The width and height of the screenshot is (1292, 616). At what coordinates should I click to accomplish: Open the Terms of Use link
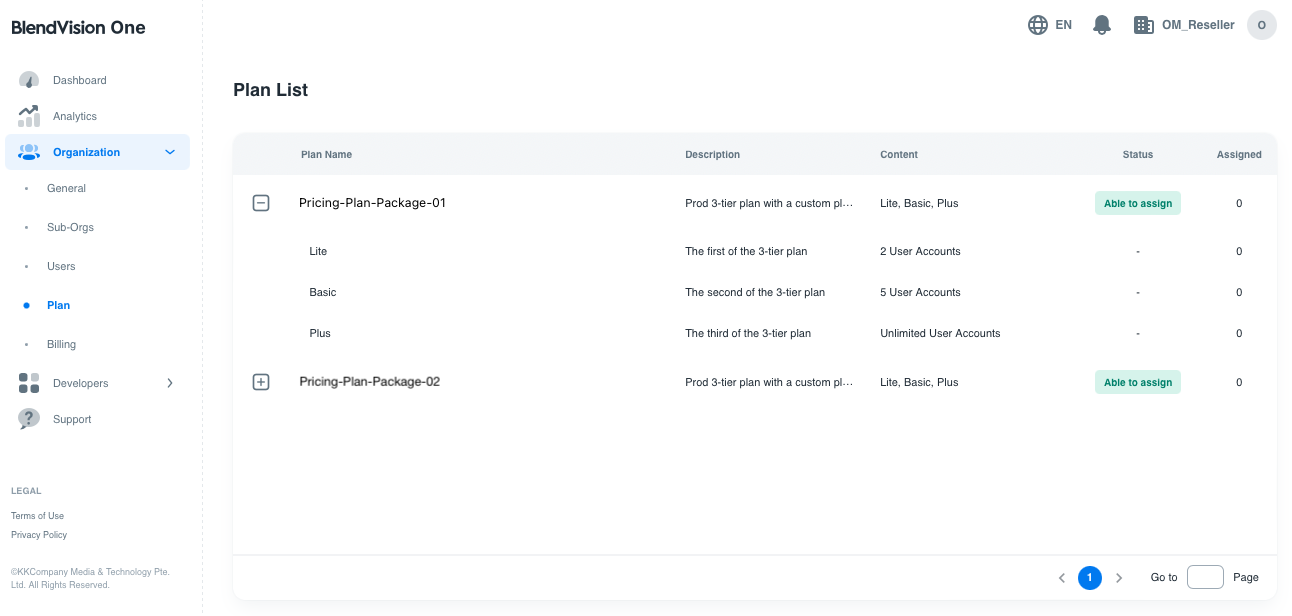click(37, 516)
